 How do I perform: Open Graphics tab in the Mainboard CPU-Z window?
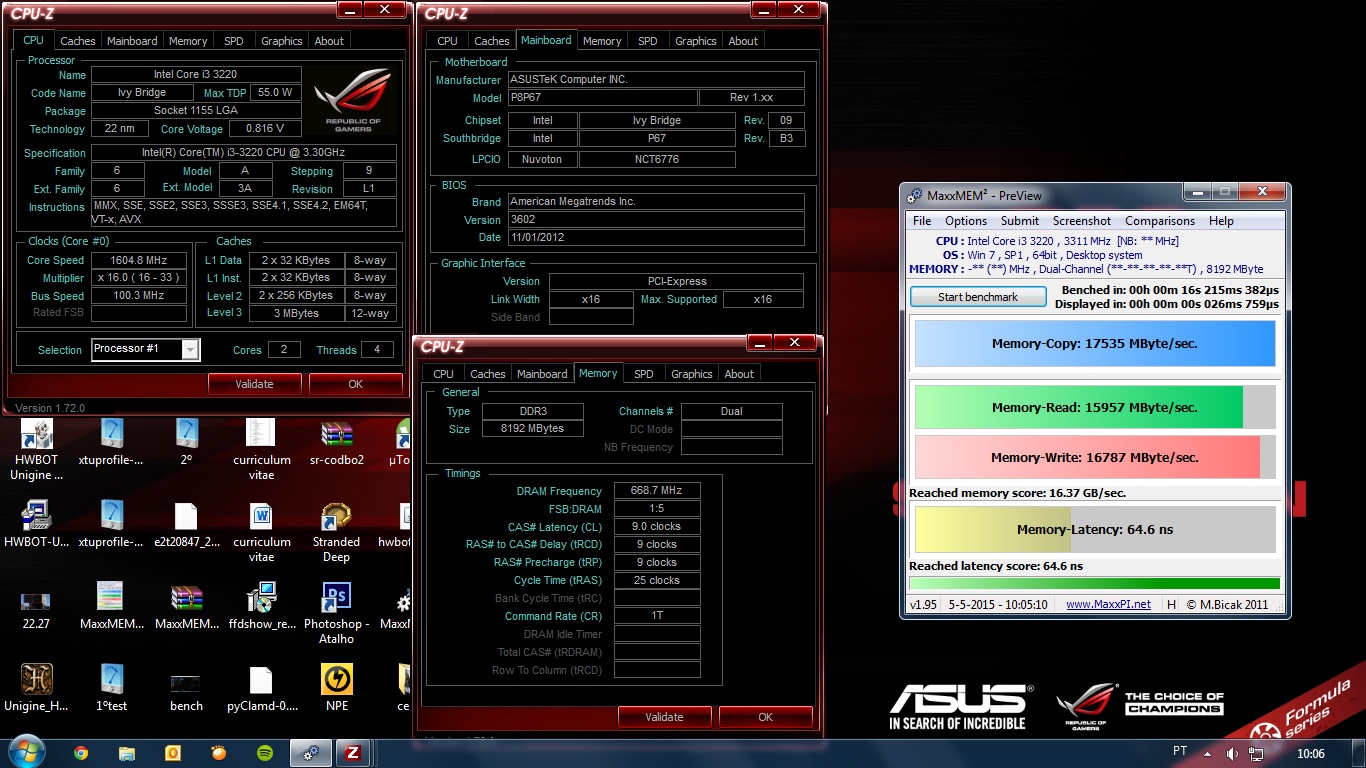695,41
